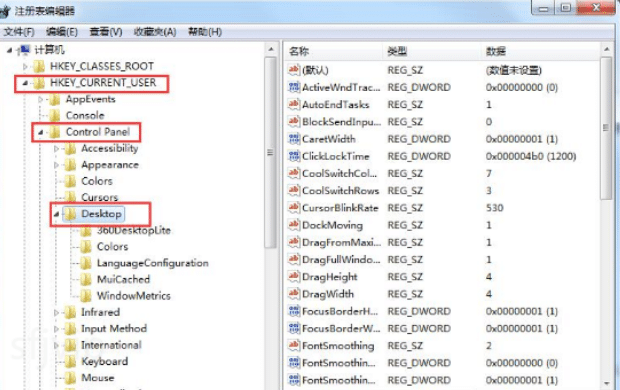Click the 530 data cell

[x=494, y=208]
